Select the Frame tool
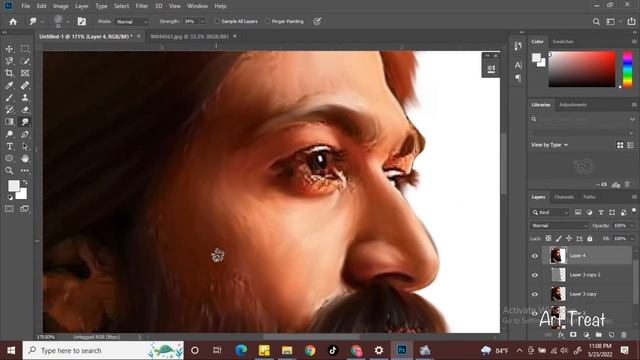This screenshot has height=360, width=640. pyautogui.click(x=25, y=73)
